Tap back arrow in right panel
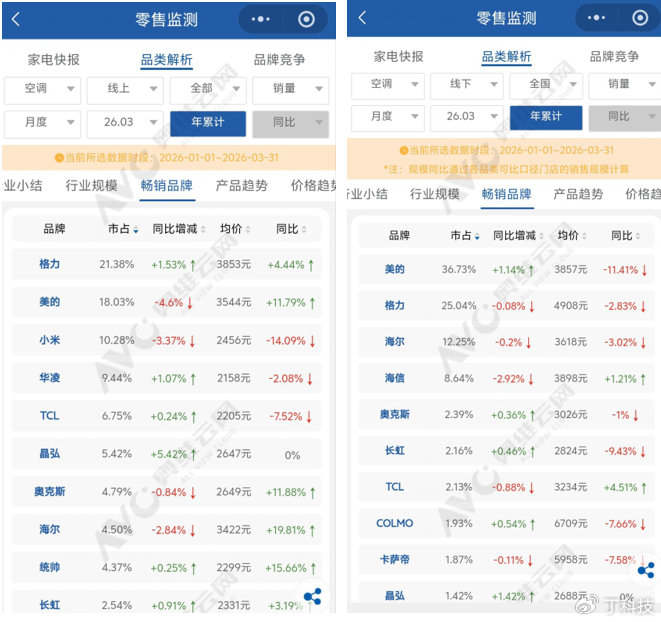Viewport: 661px width, 622px height. click(362, 18)
